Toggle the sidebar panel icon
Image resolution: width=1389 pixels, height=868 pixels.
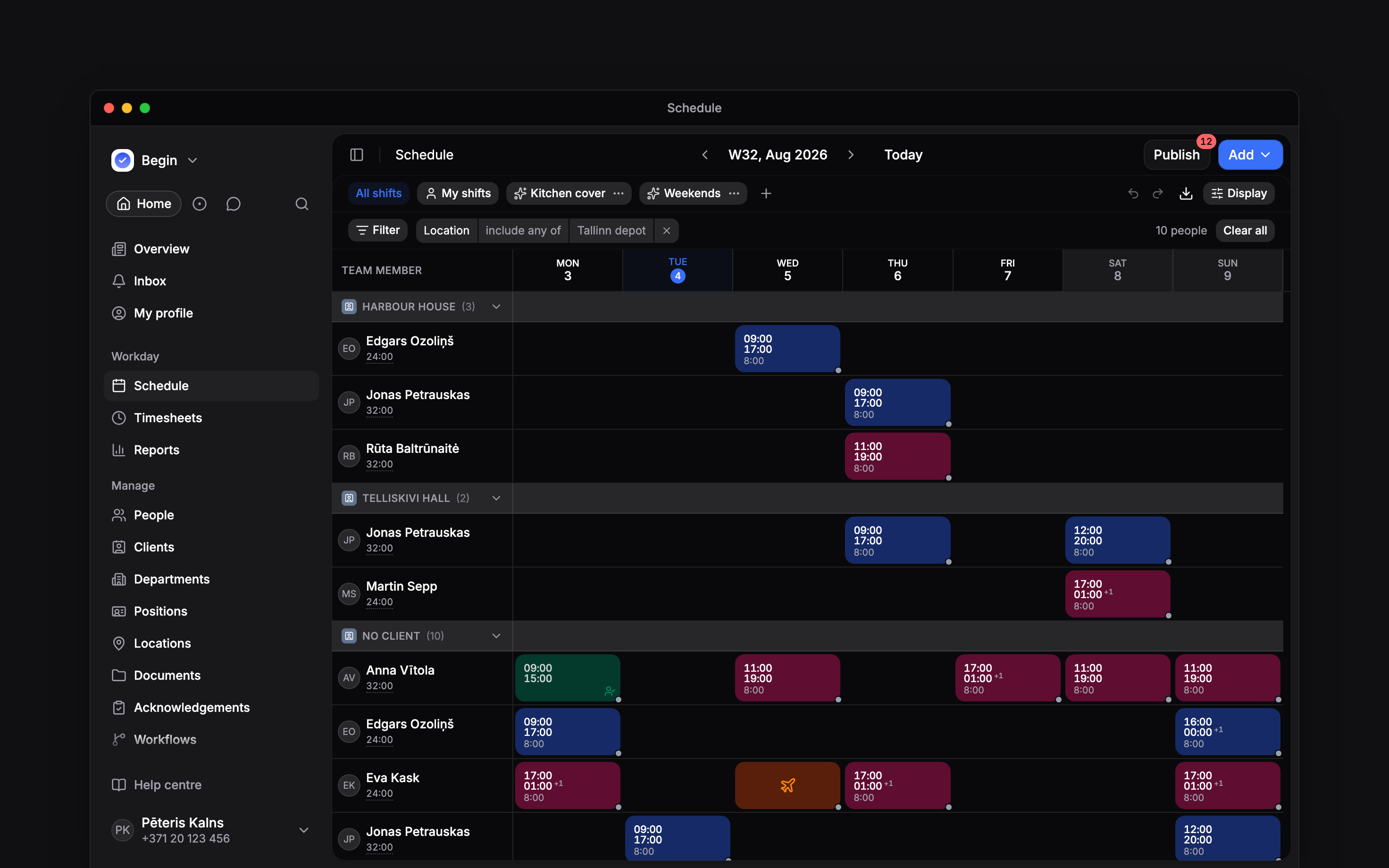tap(356, 155)
